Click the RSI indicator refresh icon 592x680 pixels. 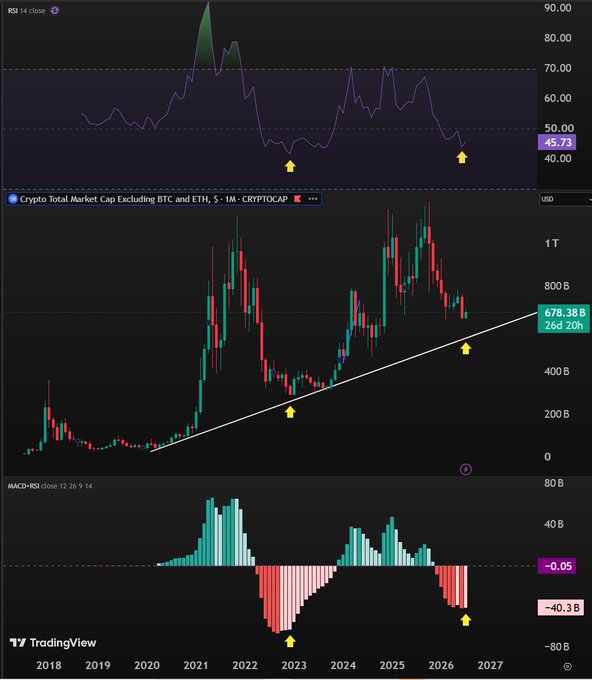[55, 10]
